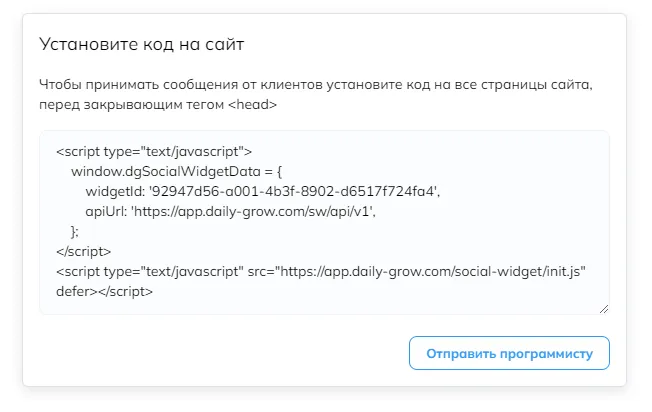The height and width of the screenshot is (412, 652).
Task: Click the init.js script src URL
Action: (x=433, y=271)
